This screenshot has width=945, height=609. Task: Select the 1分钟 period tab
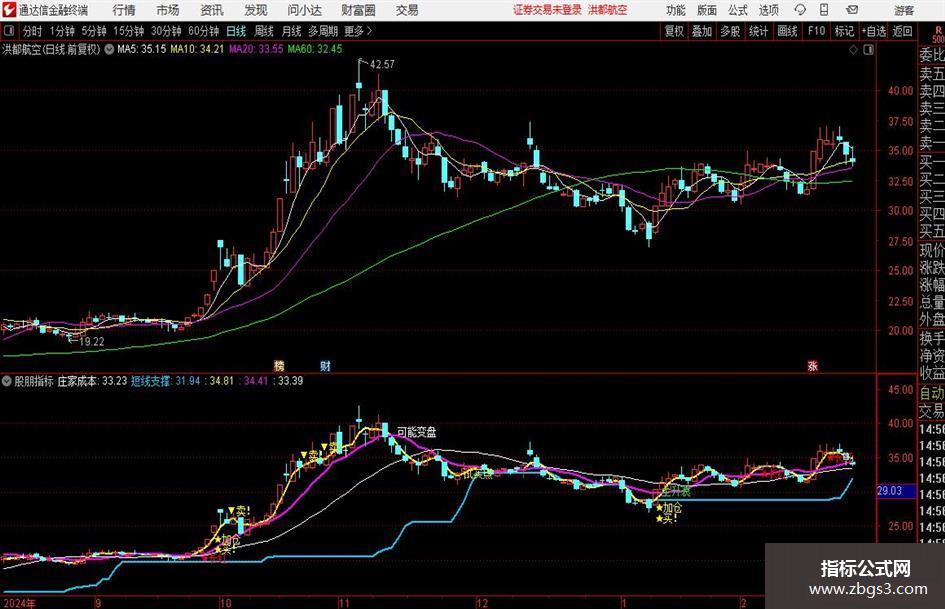click(62, 31)
